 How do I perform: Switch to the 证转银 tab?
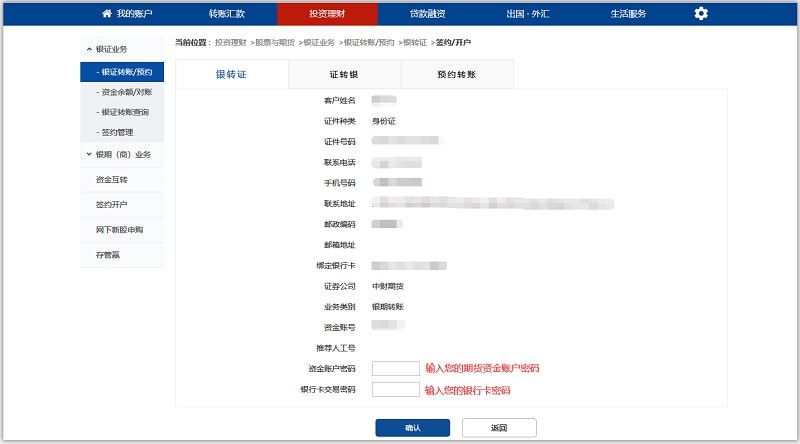344,75
